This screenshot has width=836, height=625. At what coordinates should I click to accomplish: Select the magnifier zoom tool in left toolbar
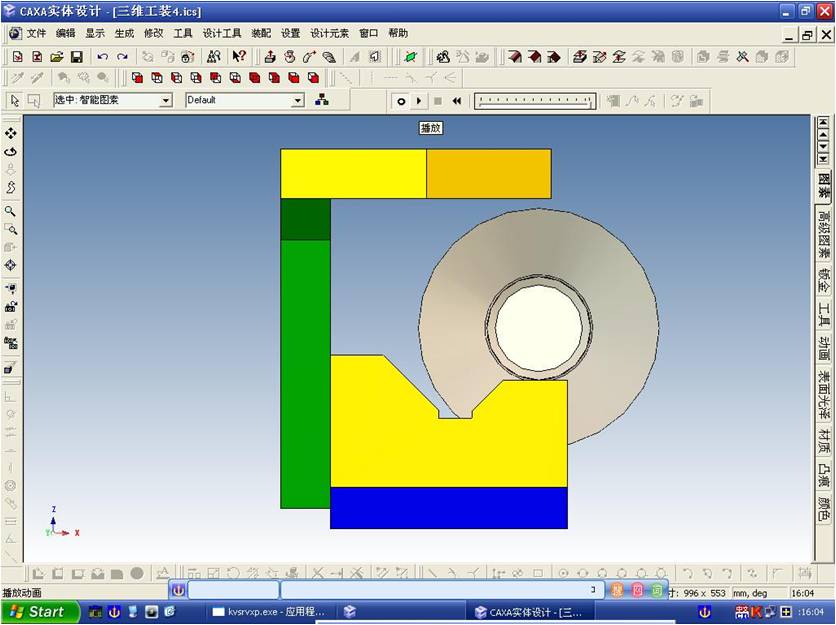pyautogui.click(x=11, y=211)
